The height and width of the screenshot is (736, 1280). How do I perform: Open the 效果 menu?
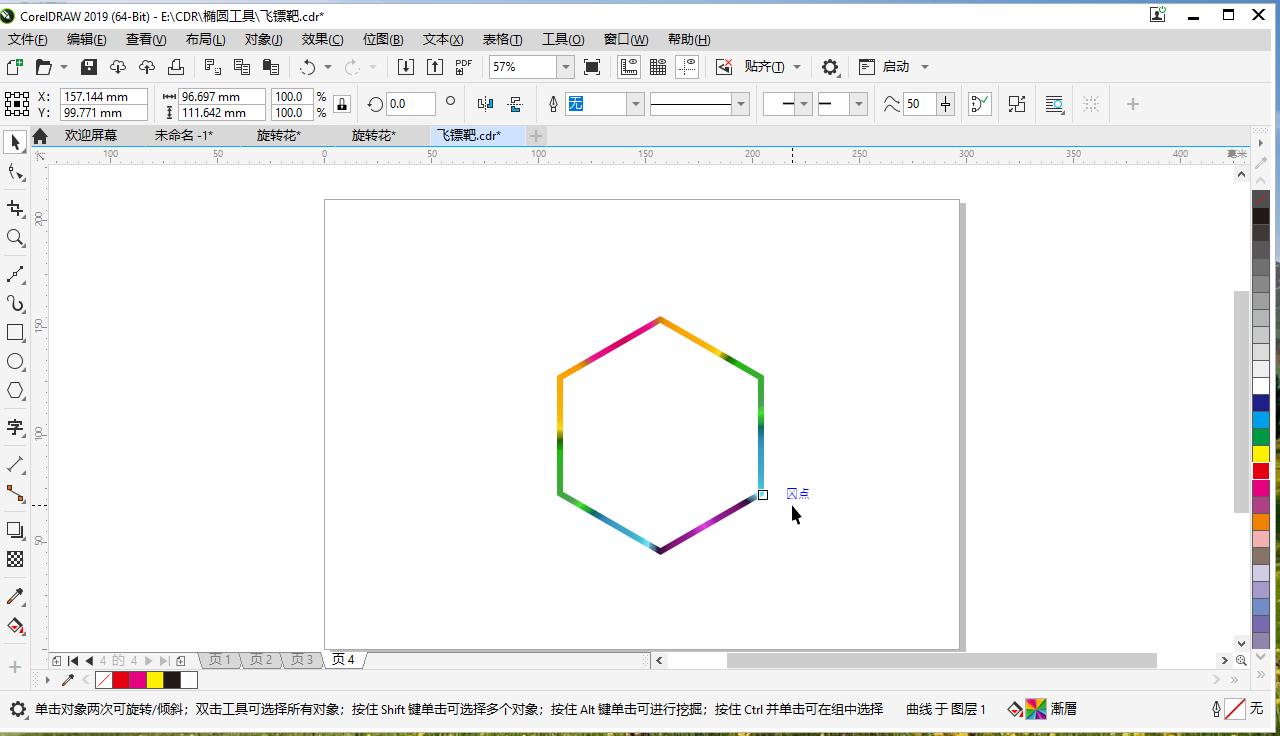pos(320,39)
